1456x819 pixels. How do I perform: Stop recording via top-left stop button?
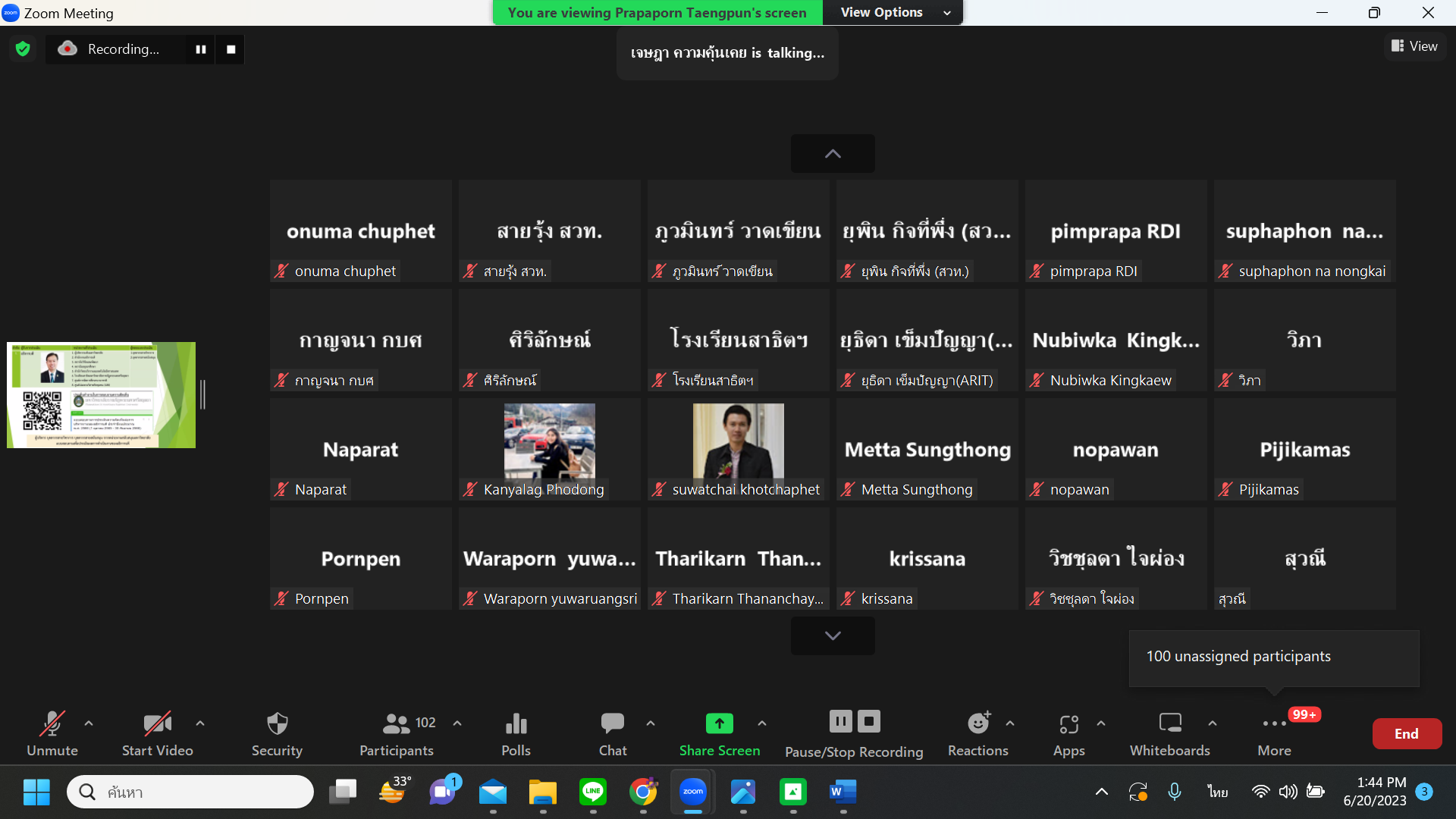(231, 49)
